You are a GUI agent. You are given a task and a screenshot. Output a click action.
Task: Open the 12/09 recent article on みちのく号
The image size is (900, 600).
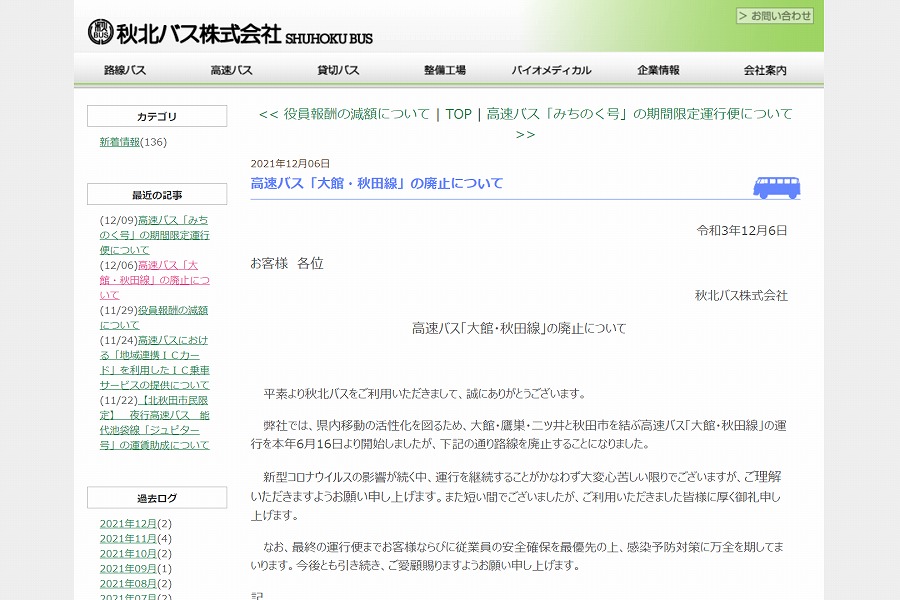pos(154,235)
